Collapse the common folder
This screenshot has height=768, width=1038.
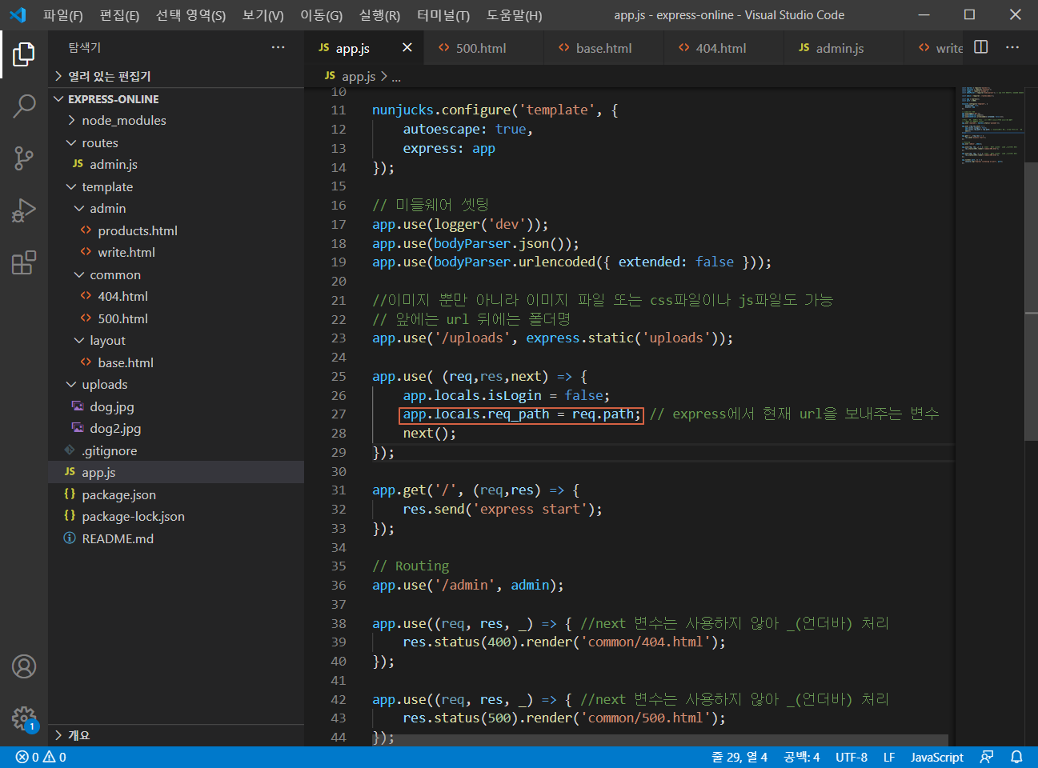click(x=115, y=274)
